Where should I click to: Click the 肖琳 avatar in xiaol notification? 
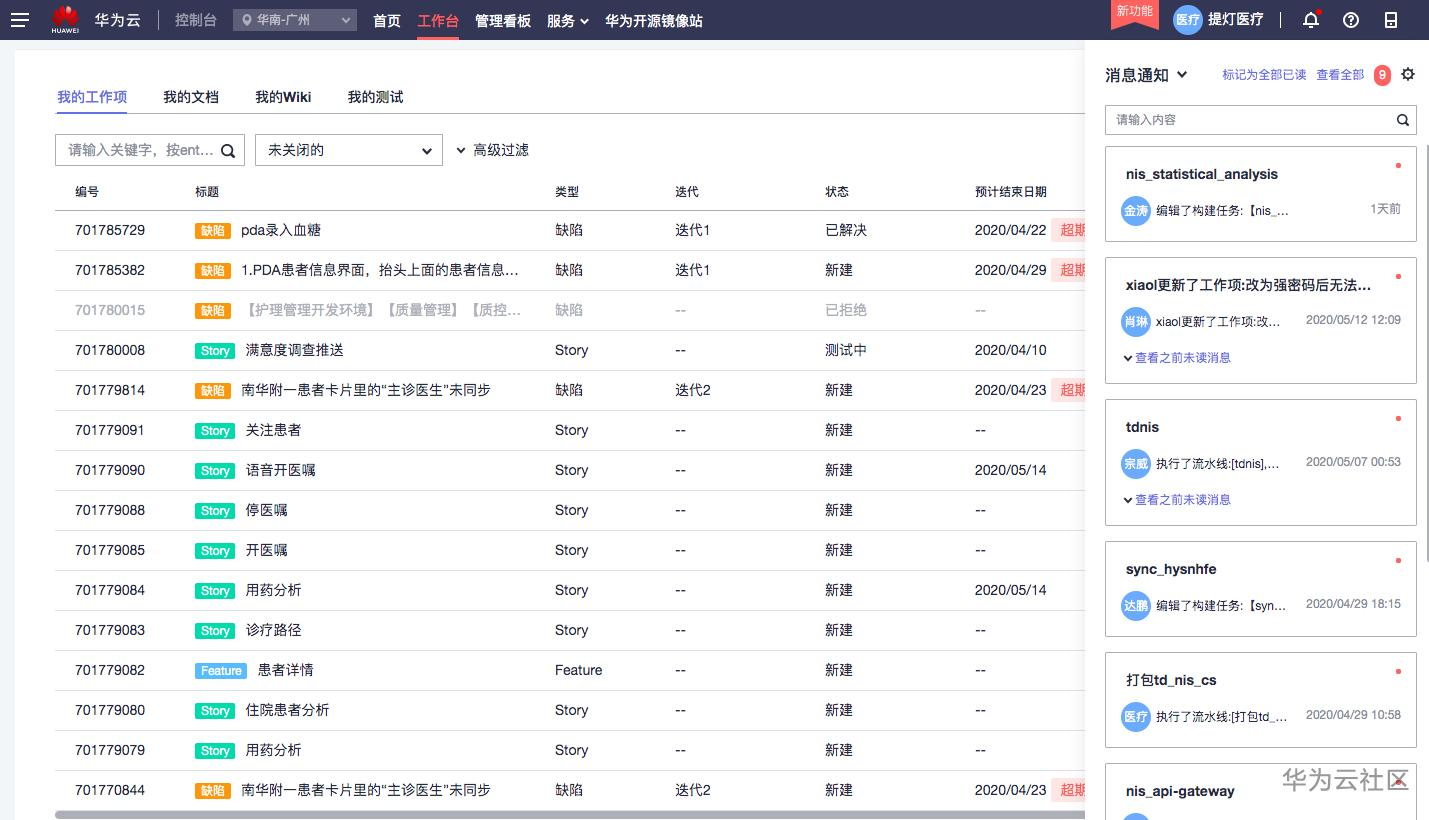coord(1136,321)
